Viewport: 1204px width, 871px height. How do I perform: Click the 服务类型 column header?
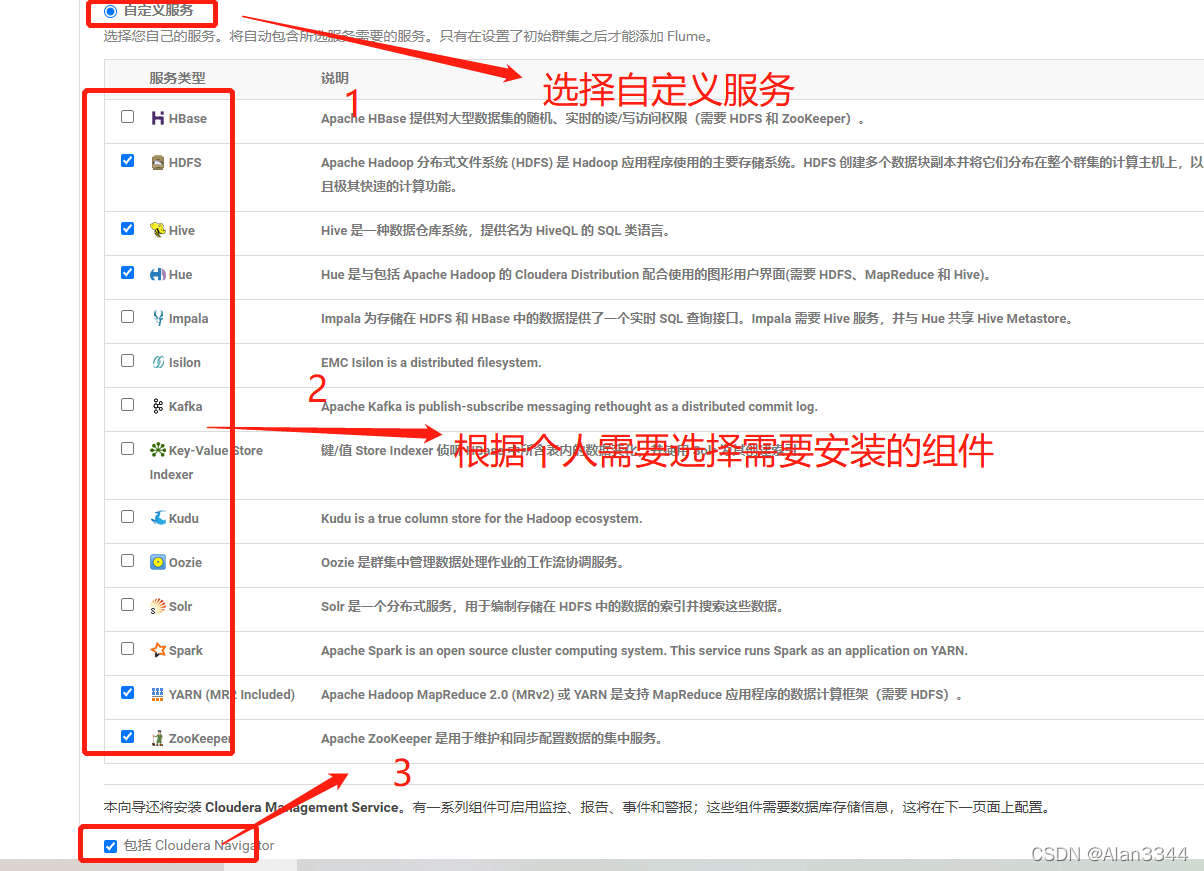point(177,78)
